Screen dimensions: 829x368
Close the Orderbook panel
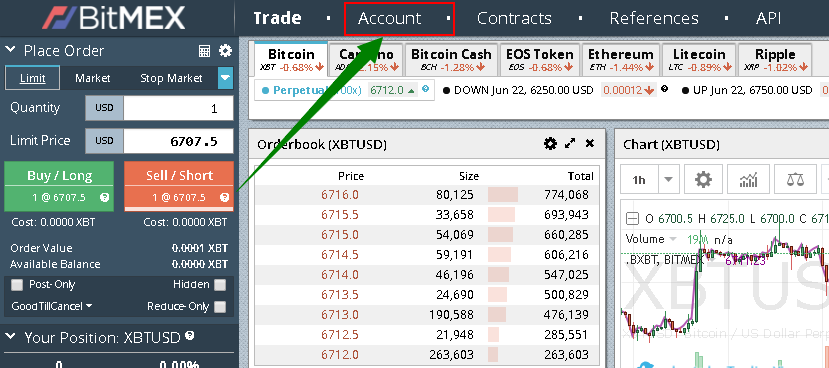coord(590,143)
